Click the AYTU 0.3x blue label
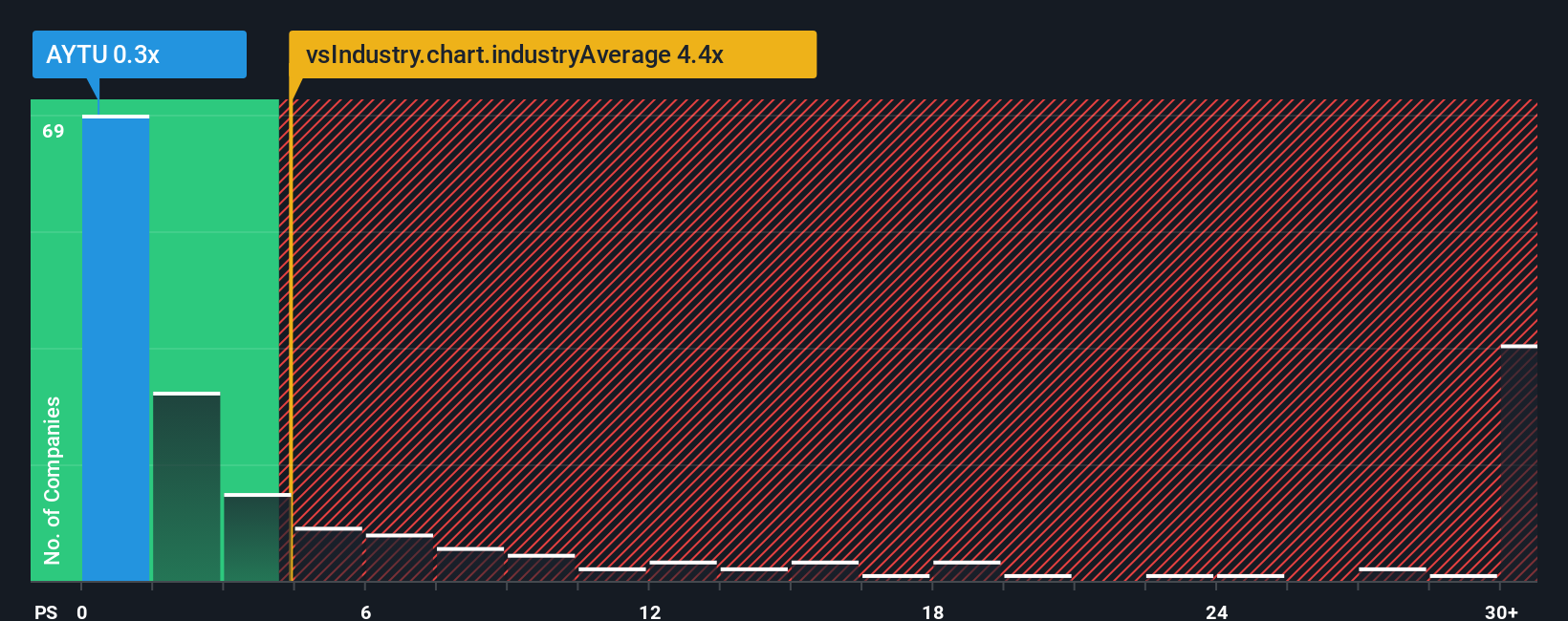Screen dimensions: 1568x621 pos(140,54)
